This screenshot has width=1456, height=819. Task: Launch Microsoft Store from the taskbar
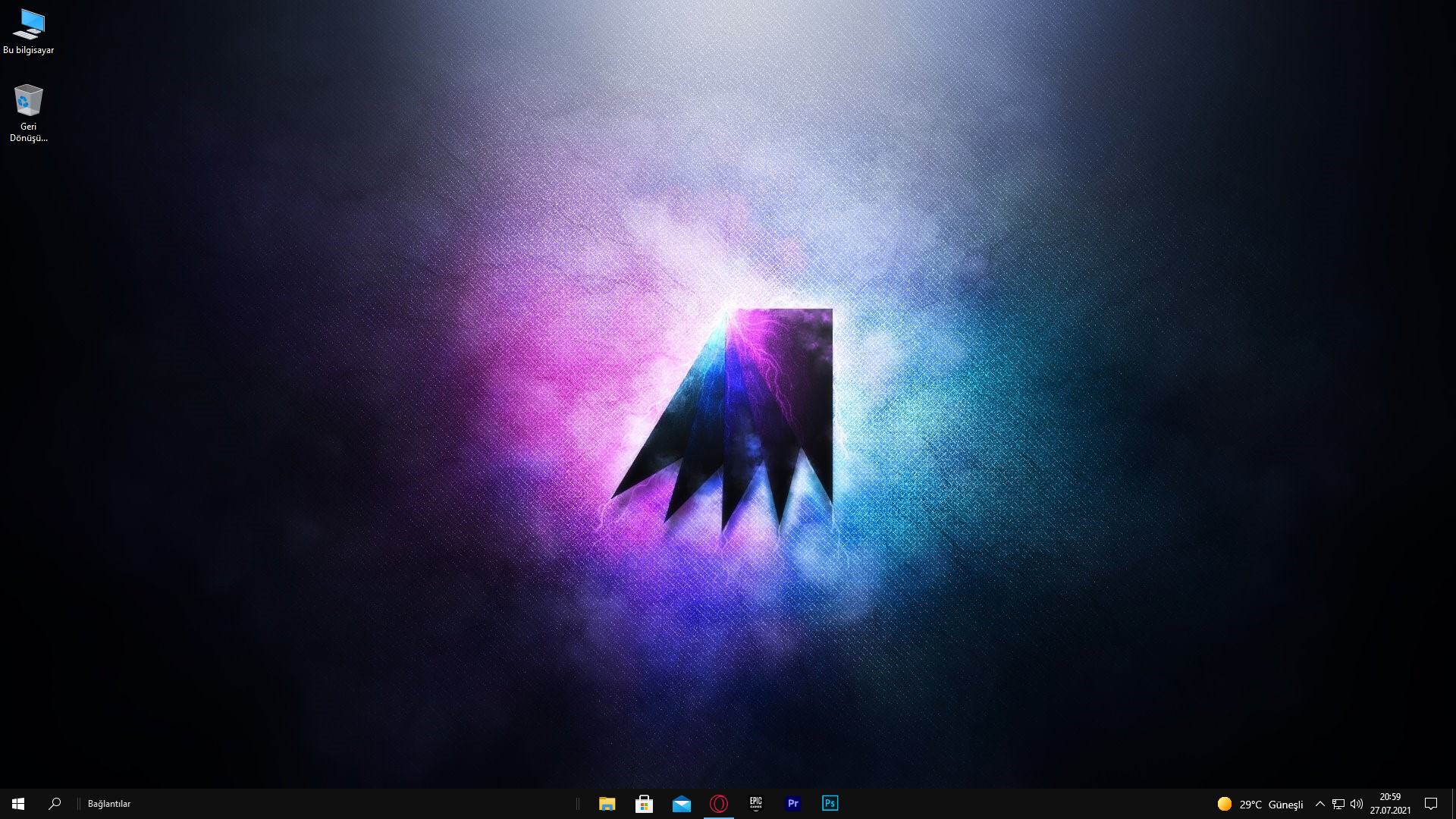click(644, 804)
